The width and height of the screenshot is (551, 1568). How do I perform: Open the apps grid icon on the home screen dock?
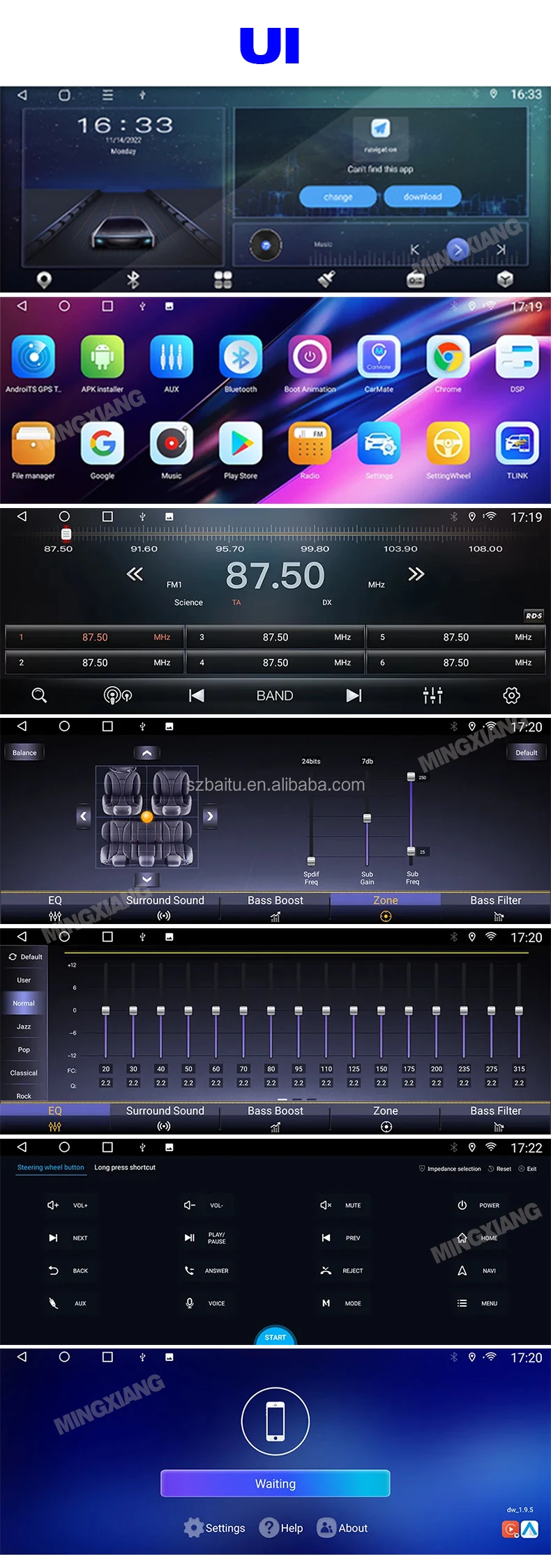[x=222, y=280]
